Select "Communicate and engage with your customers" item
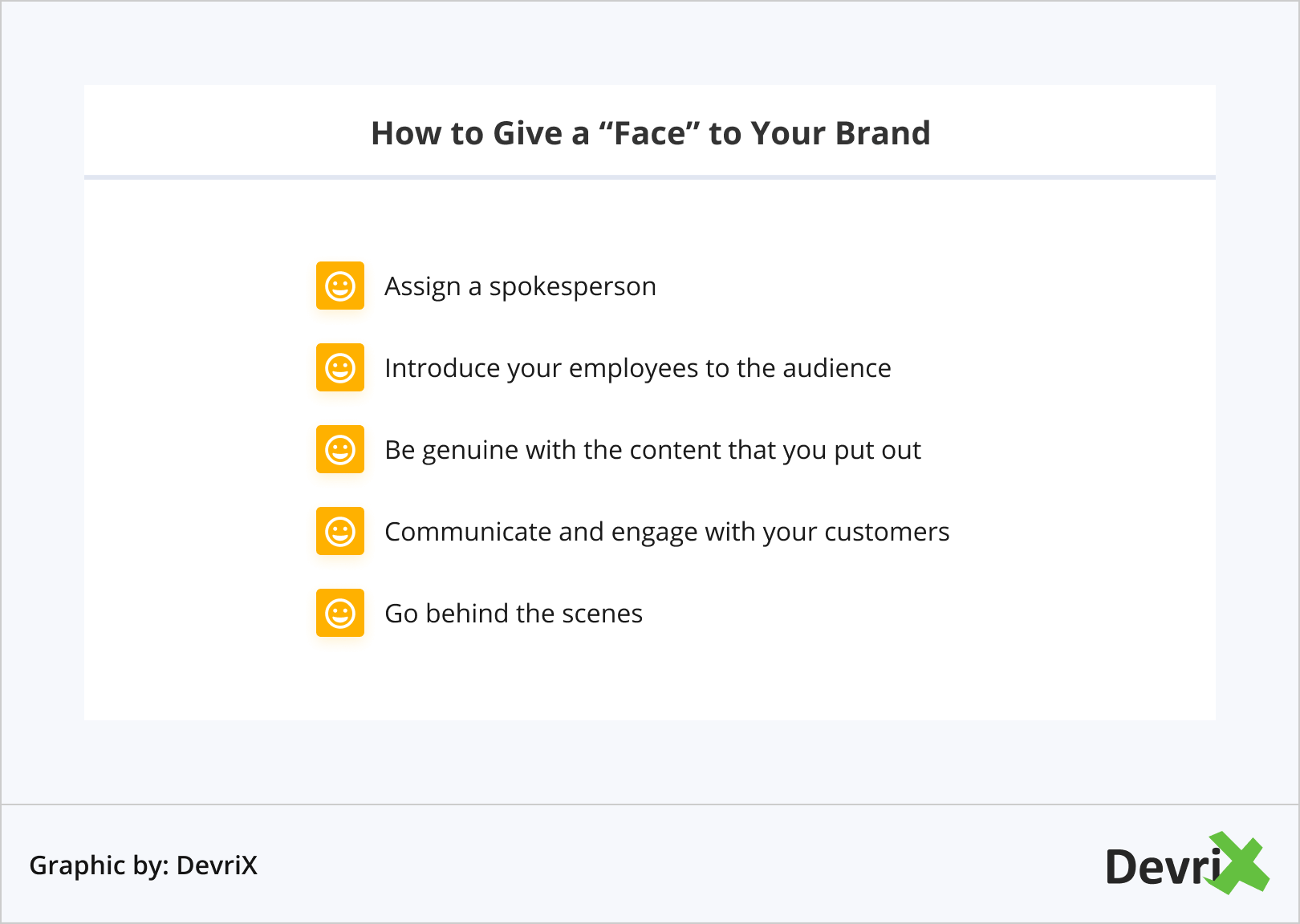Screen dimensions: 1300x924 666,532
